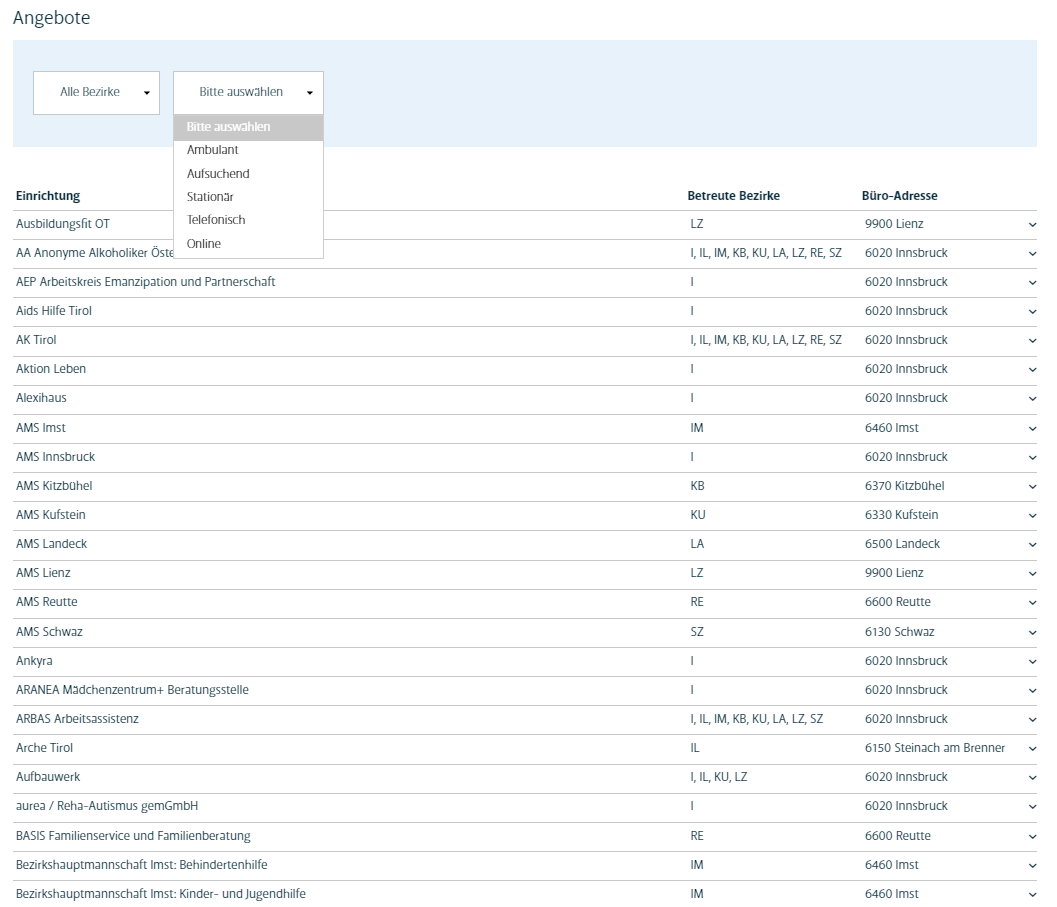
Task: Open the Alle Bezirke district dropdown
Action: click(96, 92)
